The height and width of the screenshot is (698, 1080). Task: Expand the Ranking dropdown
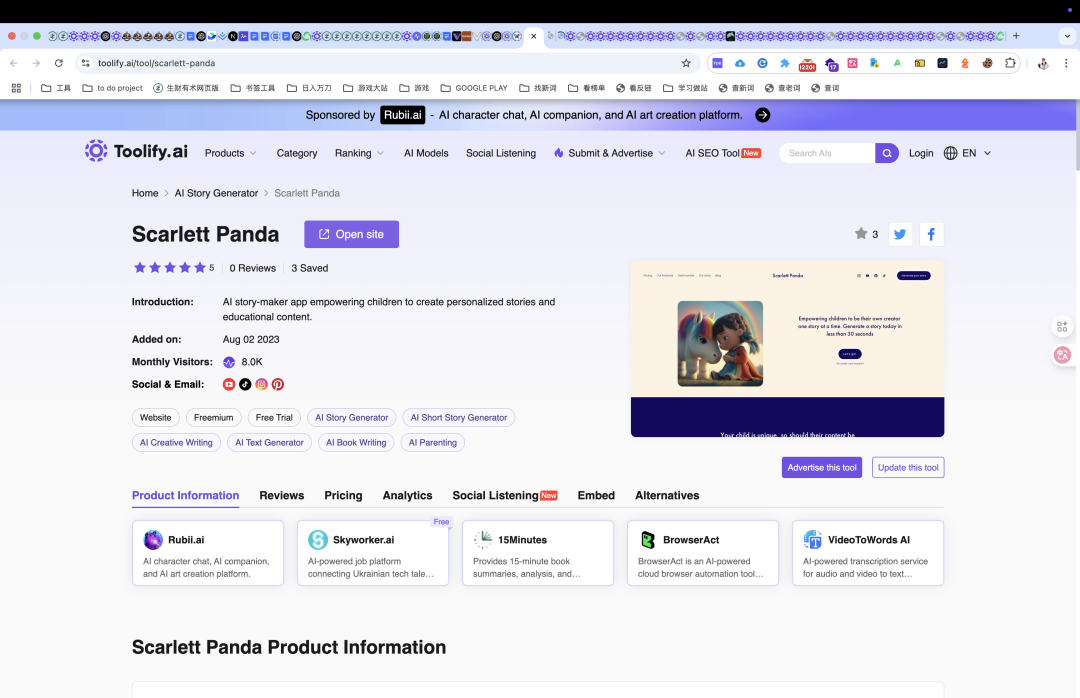(x=360, y=153)
